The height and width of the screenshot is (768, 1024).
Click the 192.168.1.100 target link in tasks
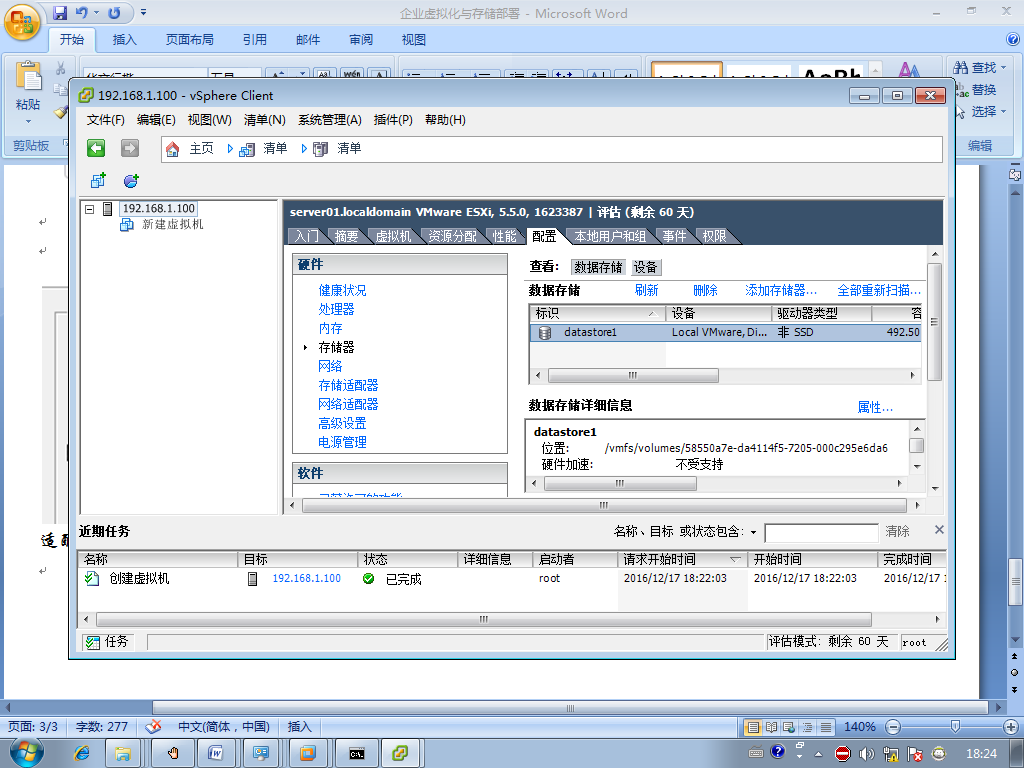(x=306, y=578)
